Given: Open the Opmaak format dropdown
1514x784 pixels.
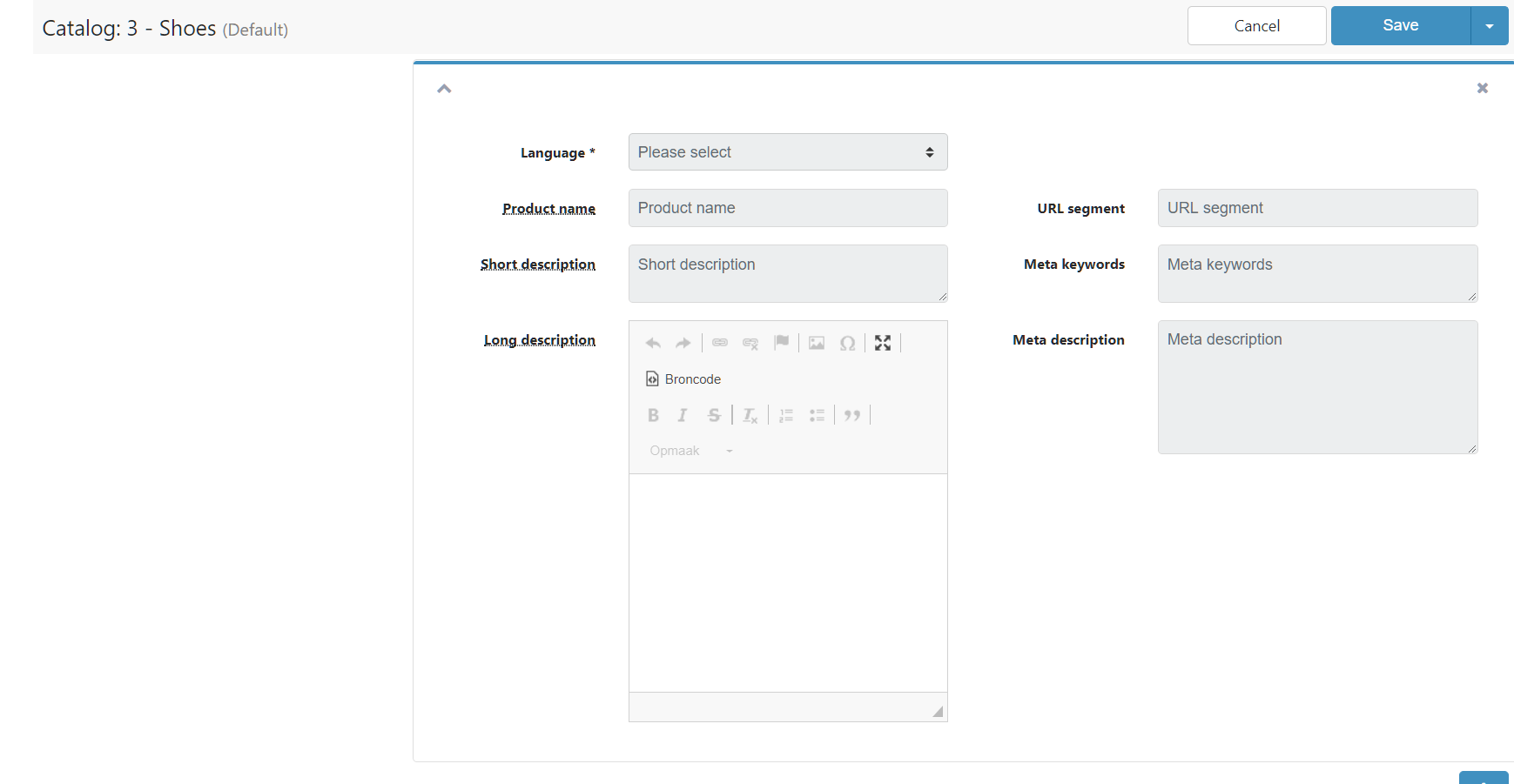Looking at the screenshot, I should pyautogui.click(x=691, y=451).
